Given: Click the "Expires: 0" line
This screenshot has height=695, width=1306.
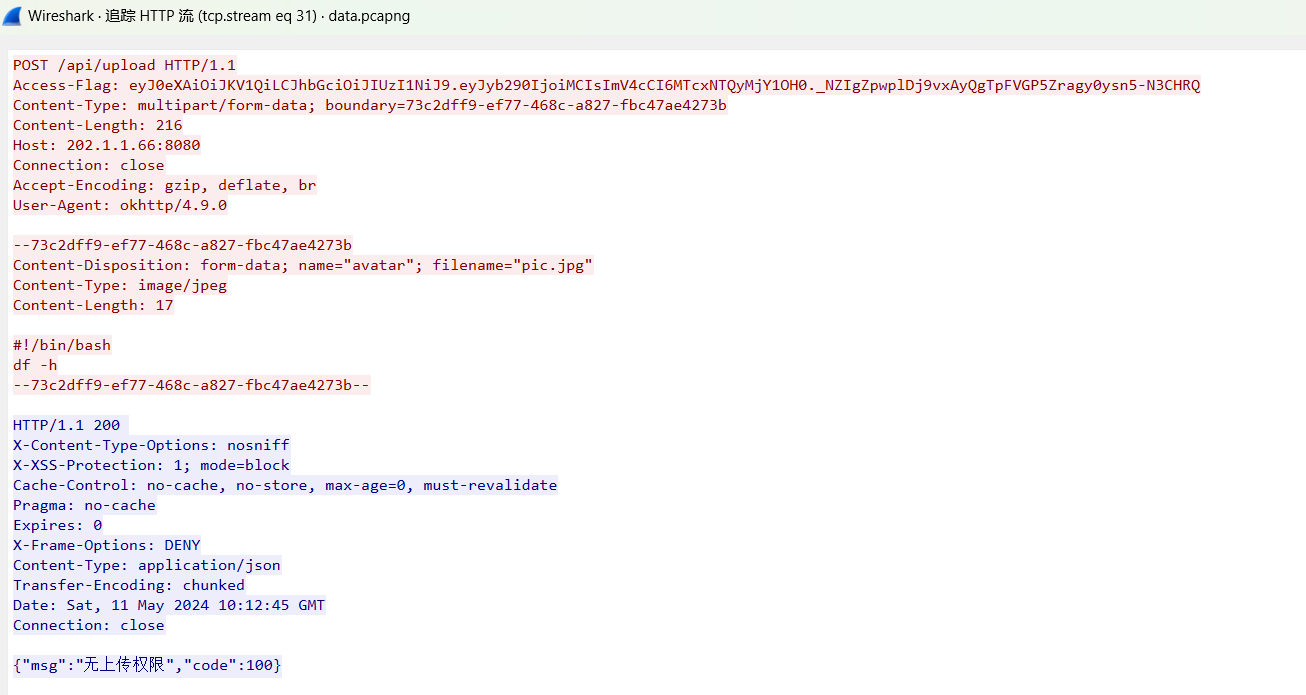Looking at the screenshot, I should click(x=58, y=525).
